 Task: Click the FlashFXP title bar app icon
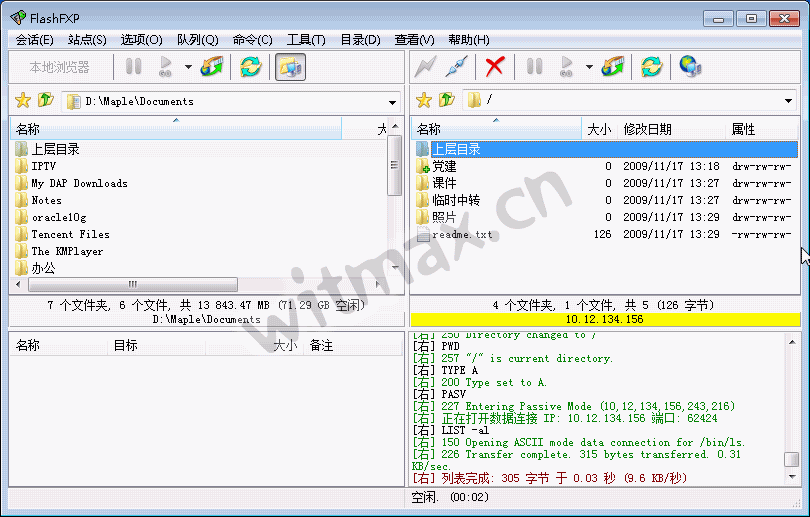point(18,18)
